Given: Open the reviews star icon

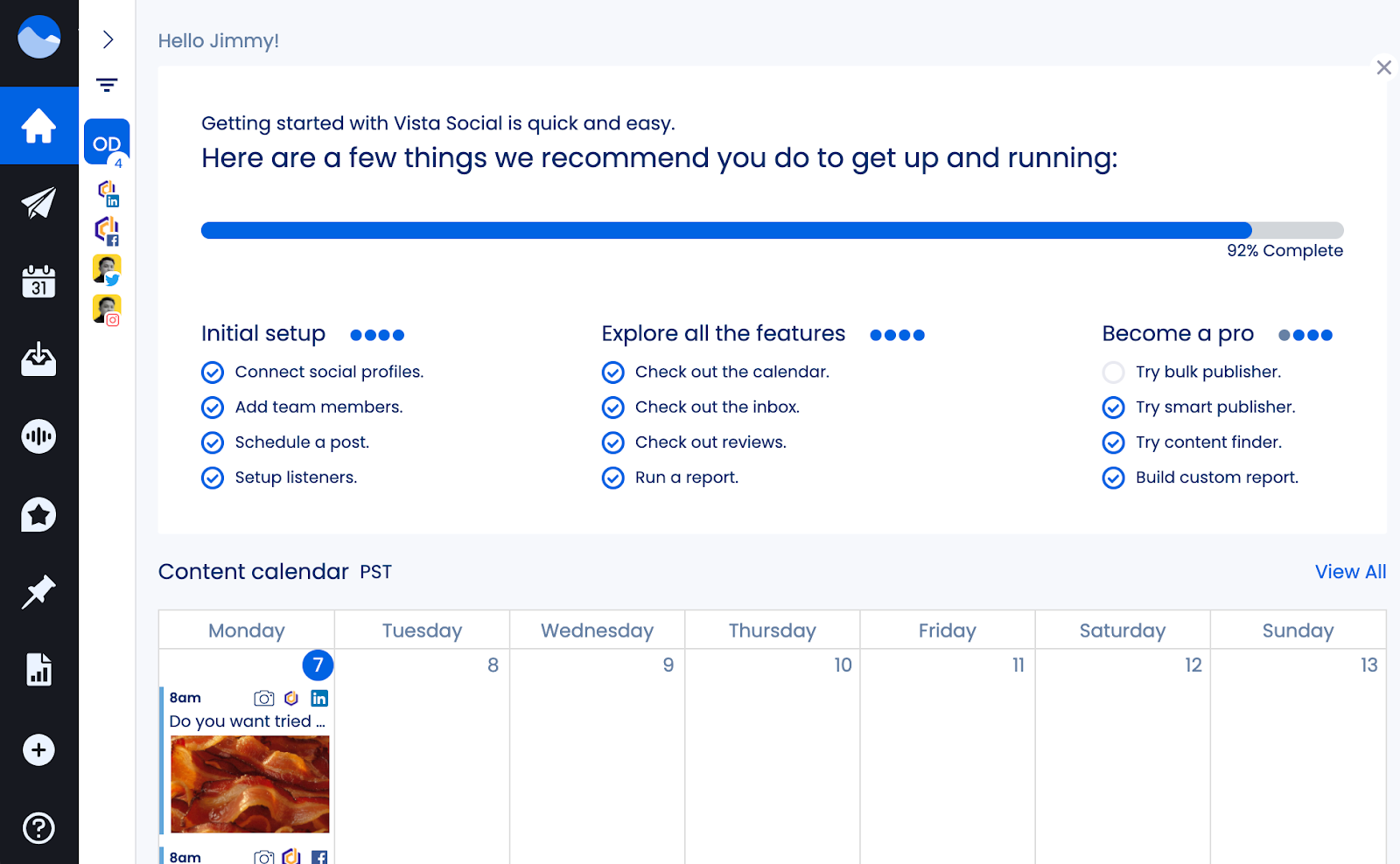Looking at the screenshot, I should pyautogui.click(x=38, y=515).
